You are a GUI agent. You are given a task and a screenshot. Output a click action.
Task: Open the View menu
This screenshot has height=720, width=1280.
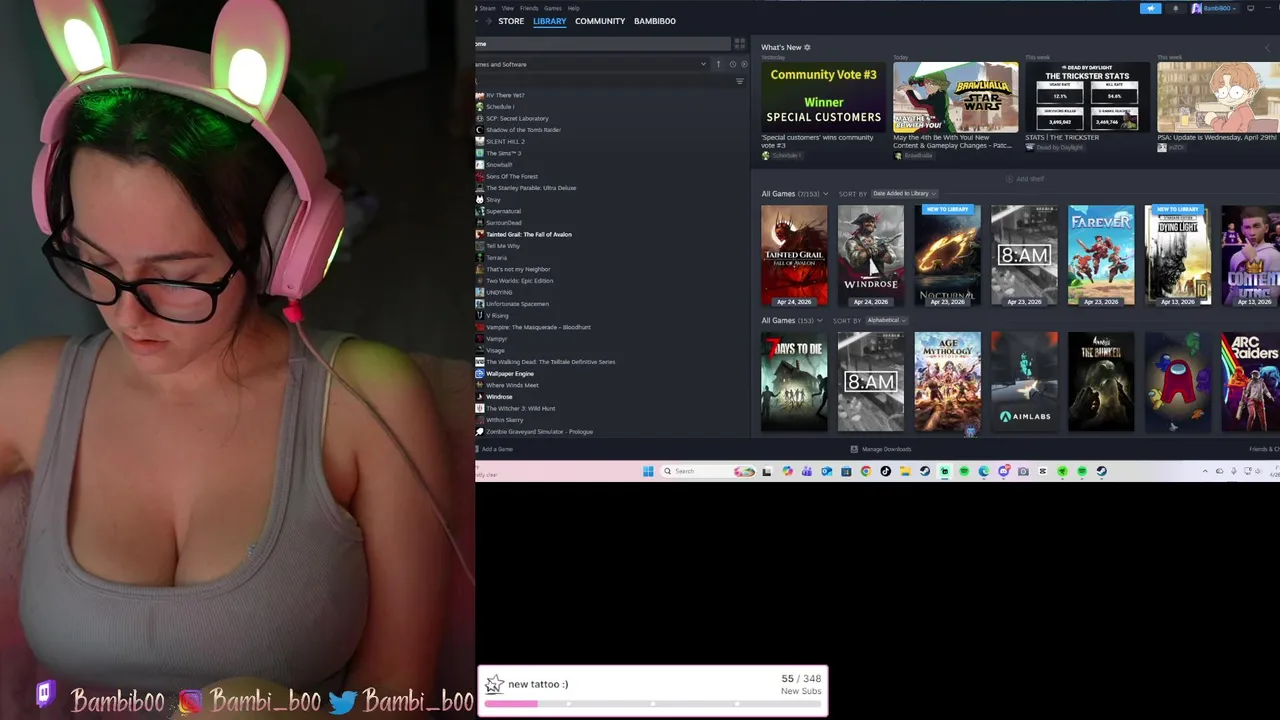[507, 8]
